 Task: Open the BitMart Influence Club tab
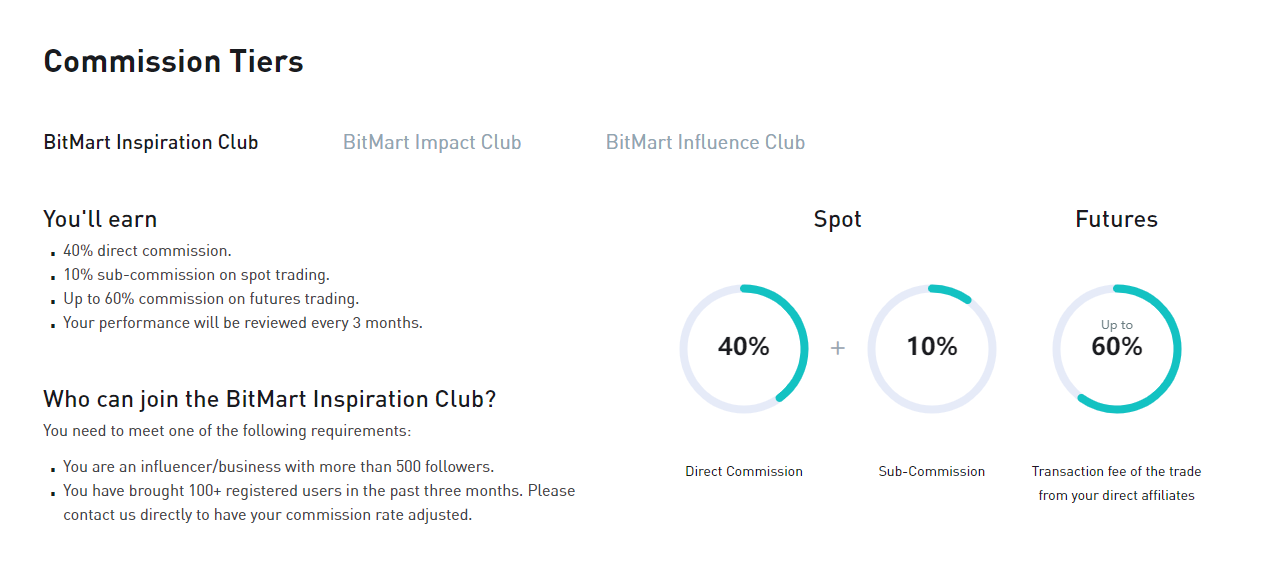705,142
